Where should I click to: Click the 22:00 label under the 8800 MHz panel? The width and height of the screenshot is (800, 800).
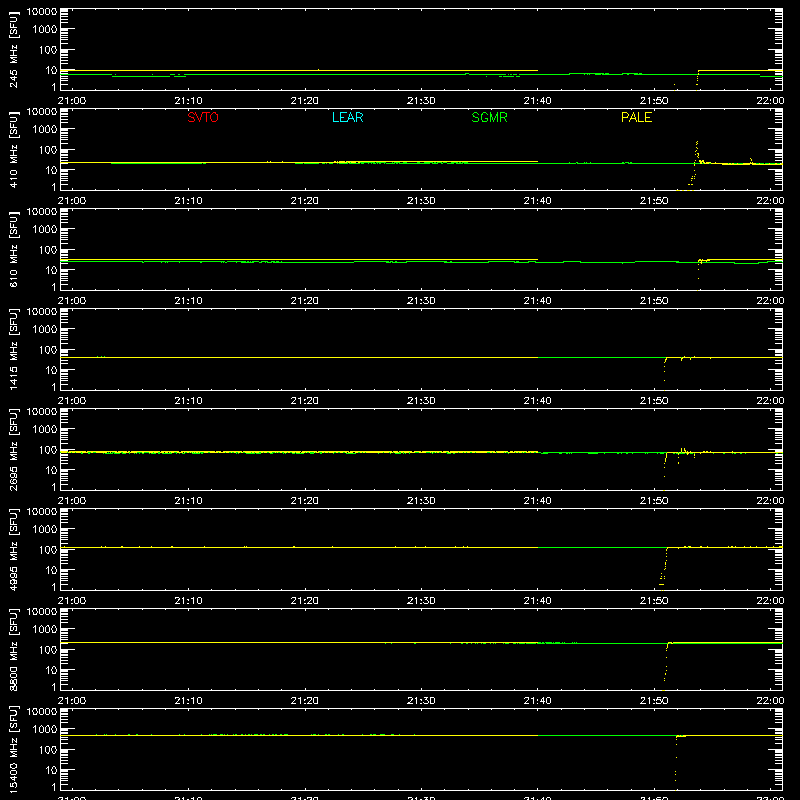pyautogui.click(x=770, y=701)
